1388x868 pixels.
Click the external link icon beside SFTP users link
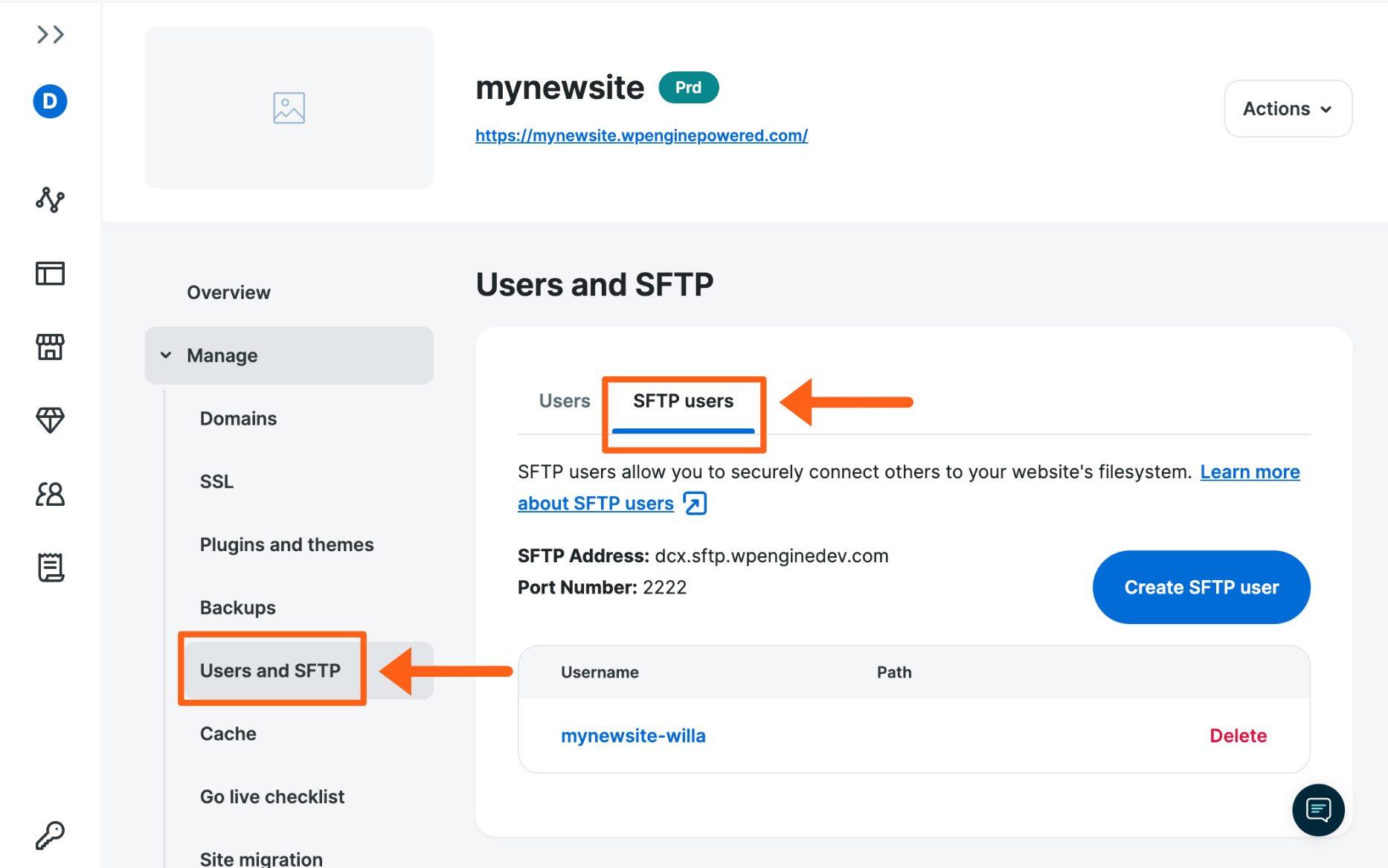tap(694, 503)
